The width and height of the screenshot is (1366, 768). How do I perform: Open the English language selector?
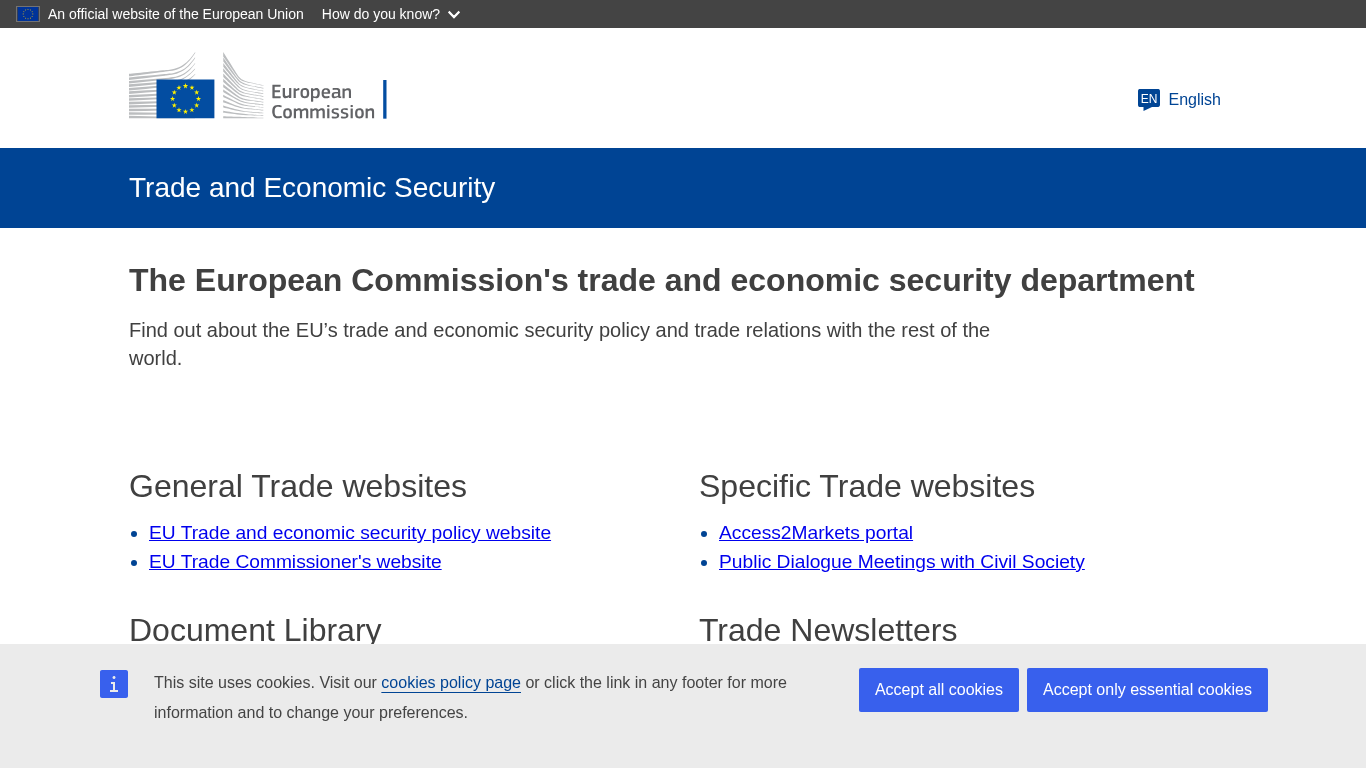(1193, 99)
